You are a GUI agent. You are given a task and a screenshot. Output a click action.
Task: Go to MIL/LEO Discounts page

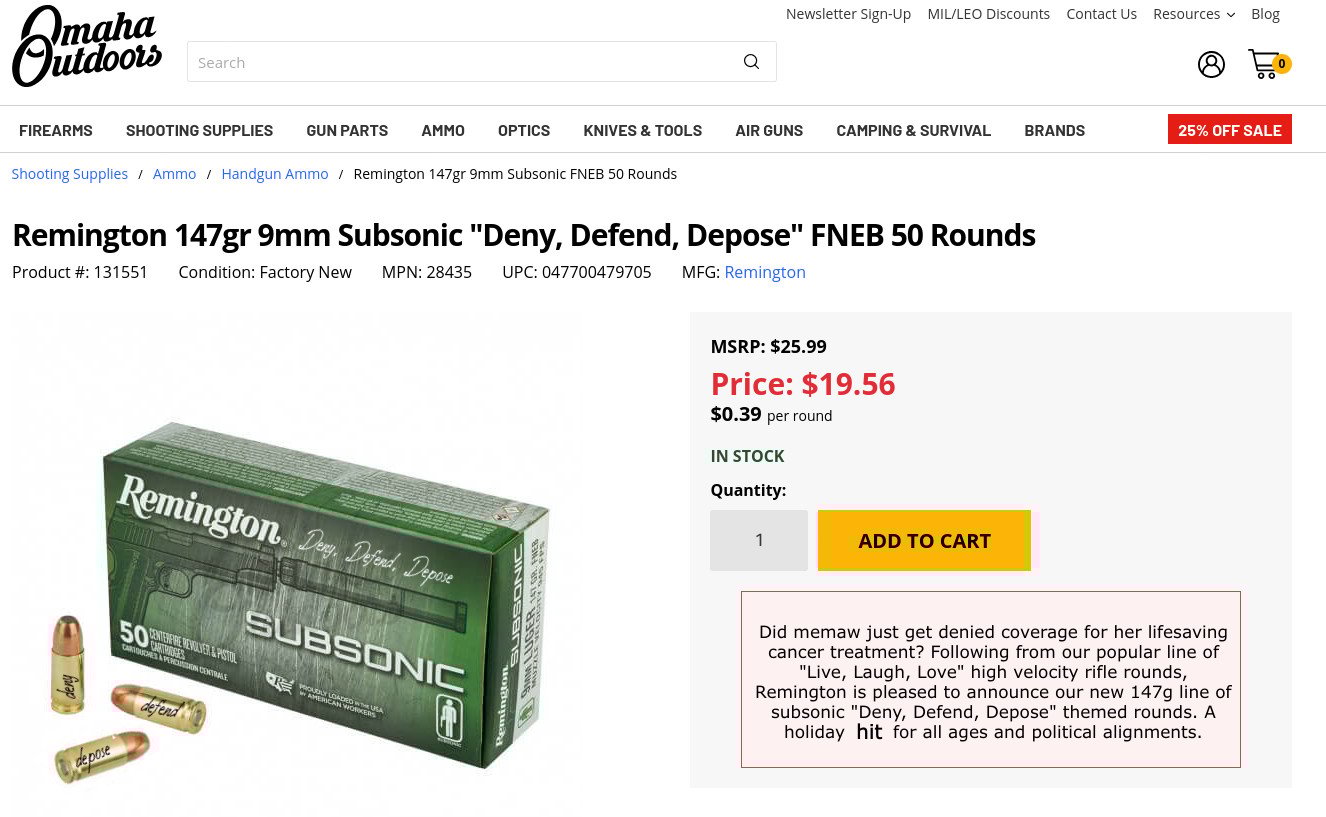coord(988,14)
